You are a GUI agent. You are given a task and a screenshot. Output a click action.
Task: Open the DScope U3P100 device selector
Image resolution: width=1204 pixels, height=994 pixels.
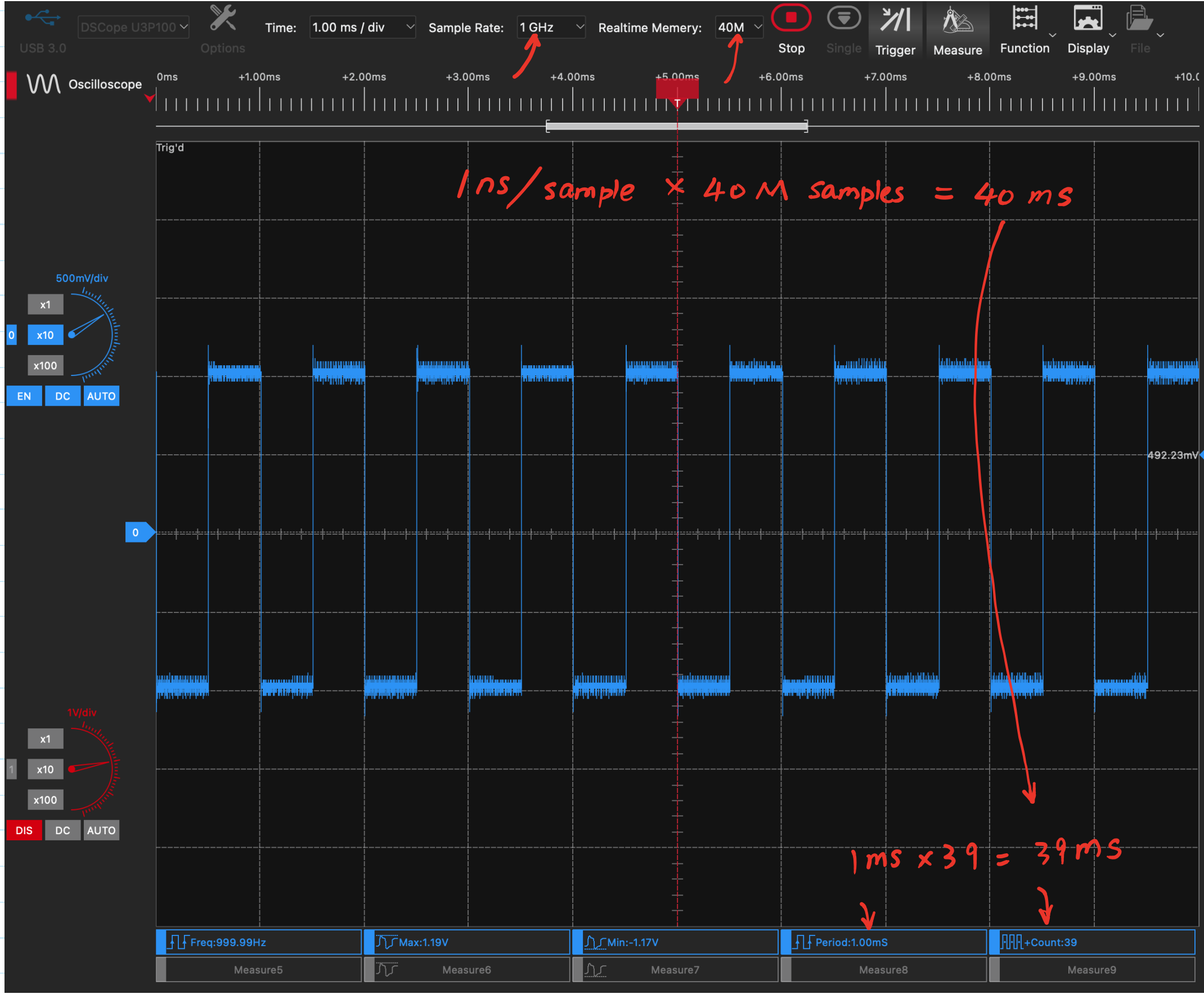(133, 26)
